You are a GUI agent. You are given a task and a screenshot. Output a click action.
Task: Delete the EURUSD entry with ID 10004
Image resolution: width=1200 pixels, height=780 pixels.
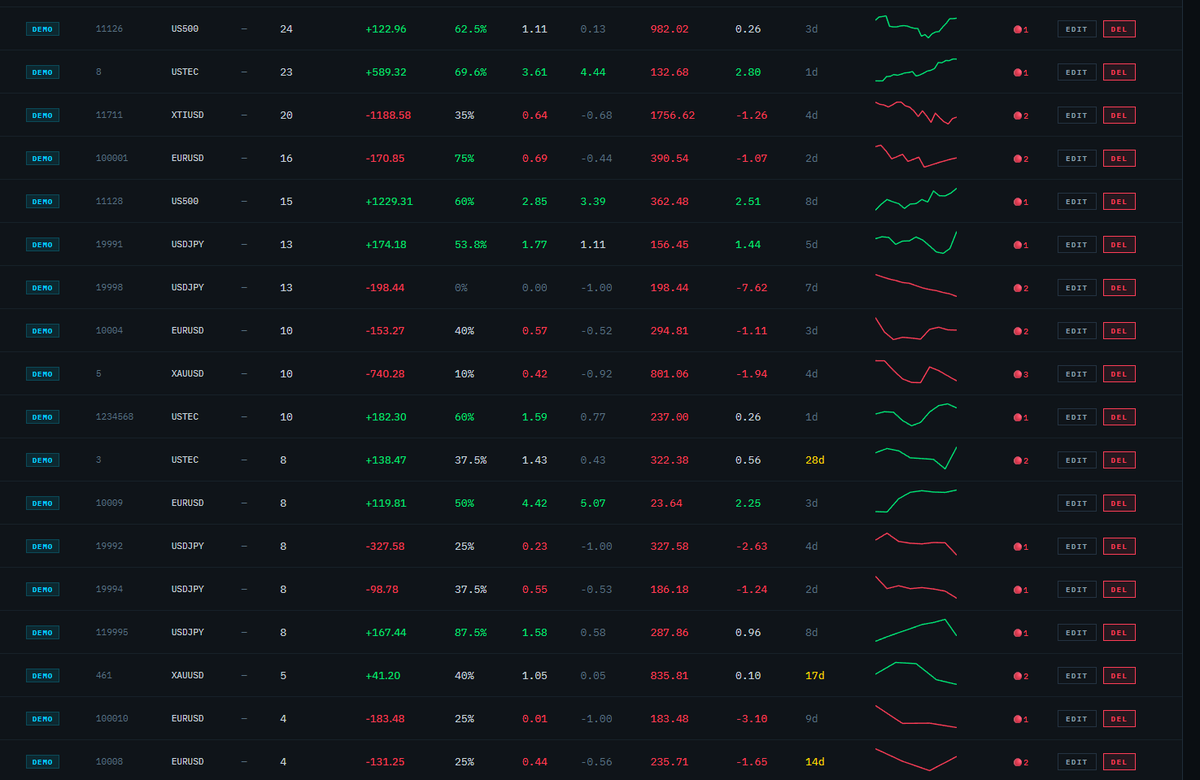pyautogui.click(x=1119, y=330)
